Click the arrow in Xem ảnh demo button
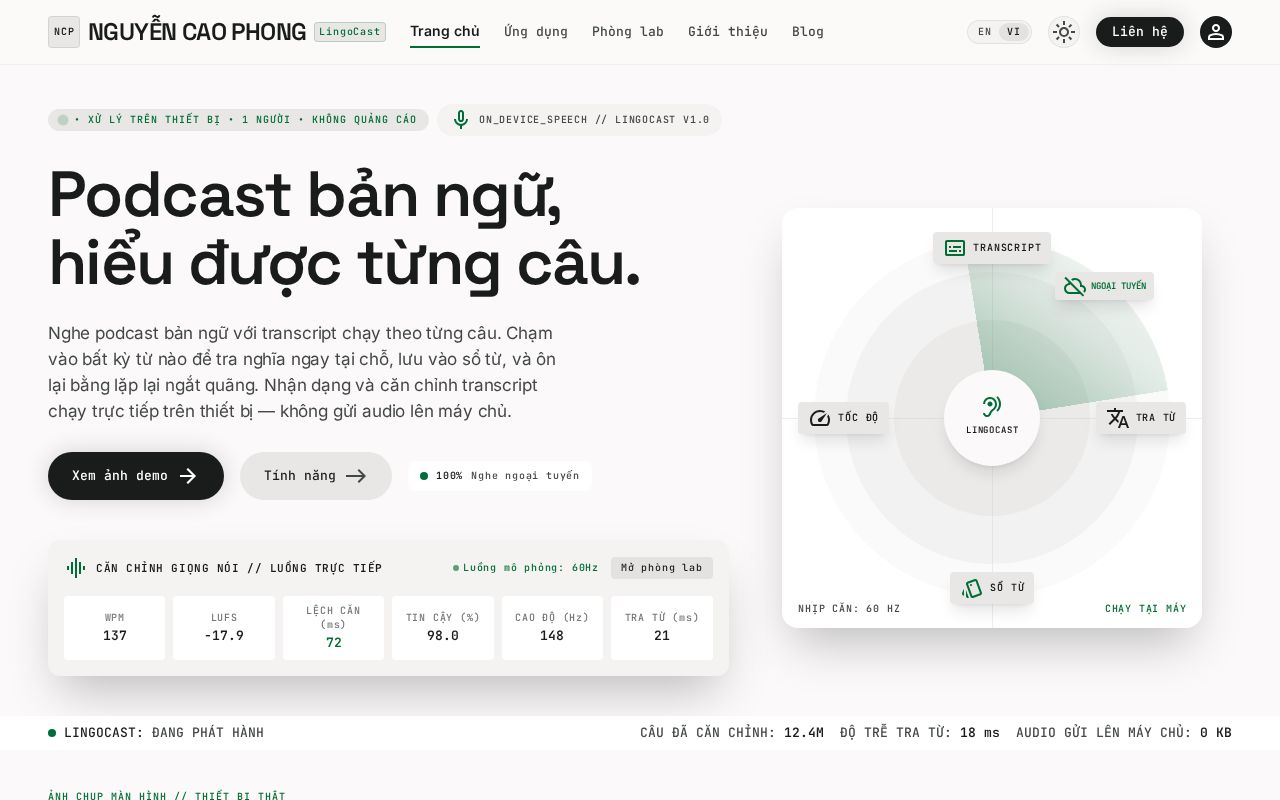The width and height of the screenshot is (1280, 800). tap(188, 476)
